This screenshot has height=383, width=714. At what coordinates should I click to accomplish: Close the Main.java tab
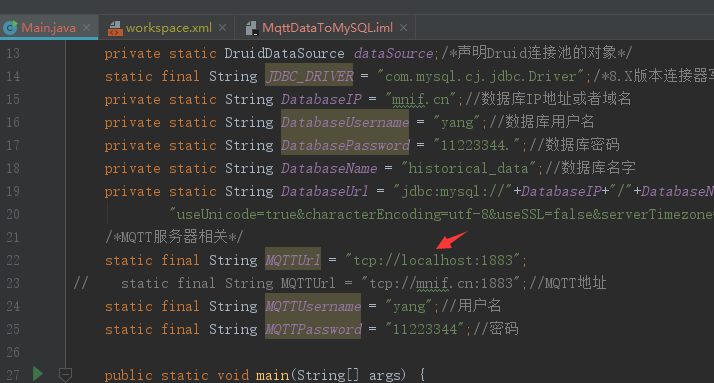coord(87,28)
